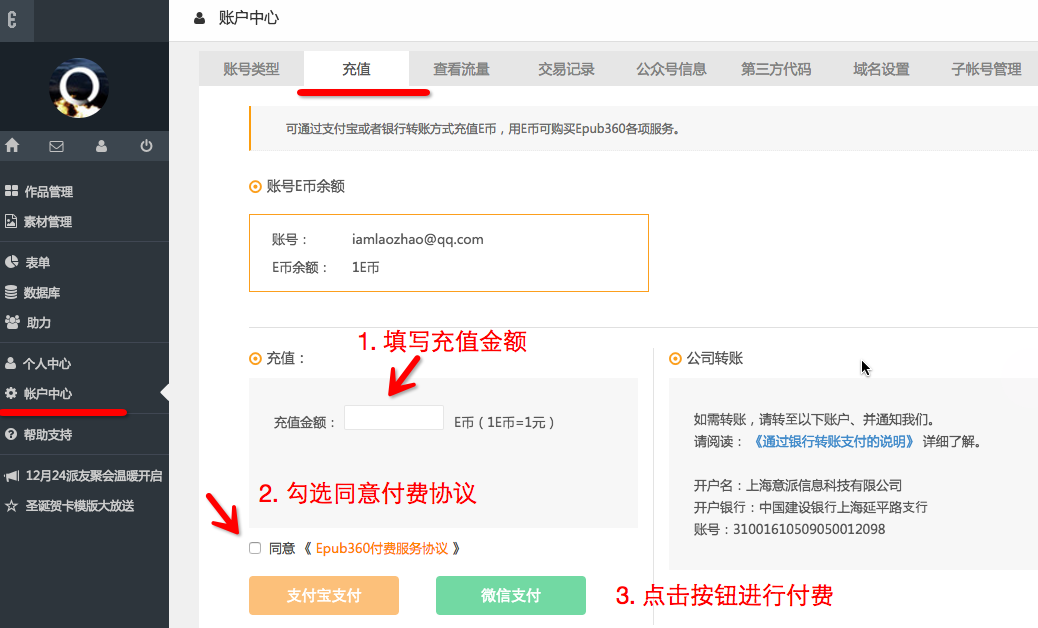
Task: Open the 子帐号管理 tab
Action: coord(986,69)
